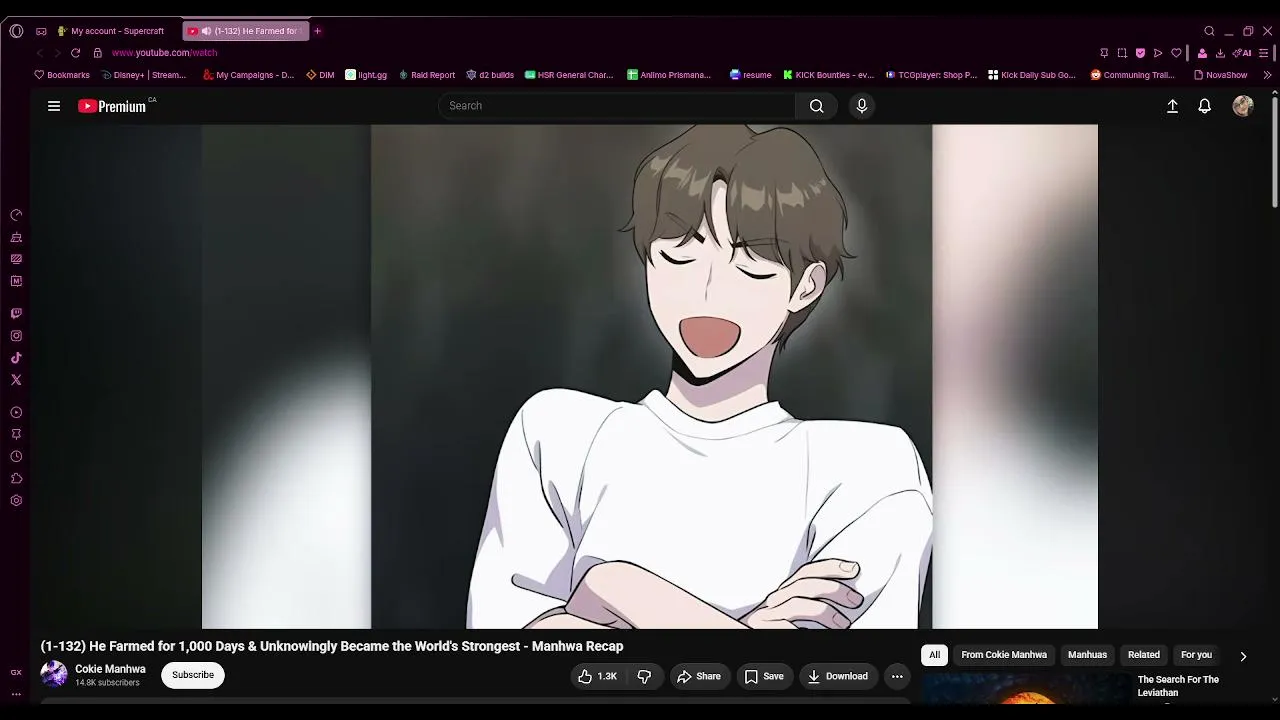Select From Cokie Manhwa chip

[x=1004, y=655]
